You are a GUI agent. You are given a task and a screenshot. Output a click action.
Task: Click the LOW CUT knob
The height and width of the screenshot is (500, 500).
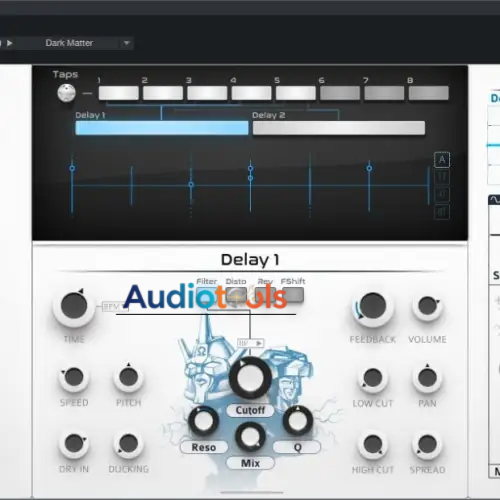click(x=373, y=378)
